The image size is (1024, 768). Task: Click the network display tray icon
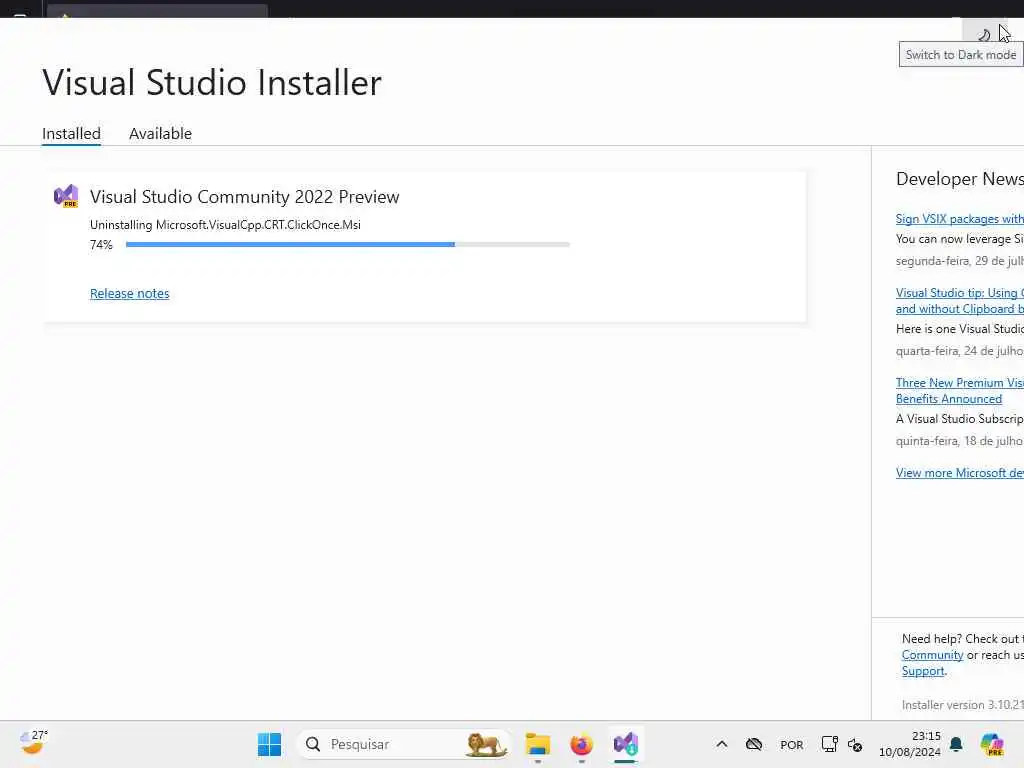click(x=829, y=744)
